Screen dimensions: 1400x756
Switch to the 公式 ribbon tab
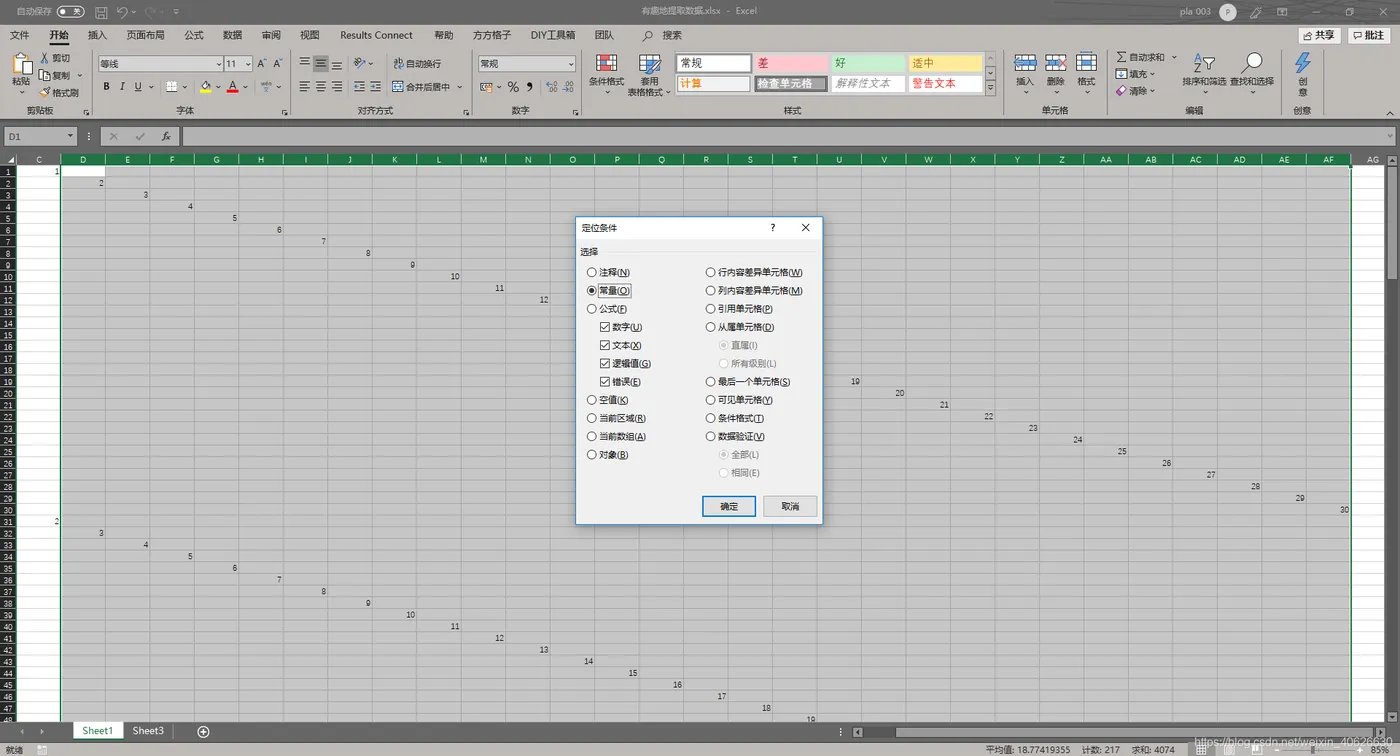(x=193, y=35)
